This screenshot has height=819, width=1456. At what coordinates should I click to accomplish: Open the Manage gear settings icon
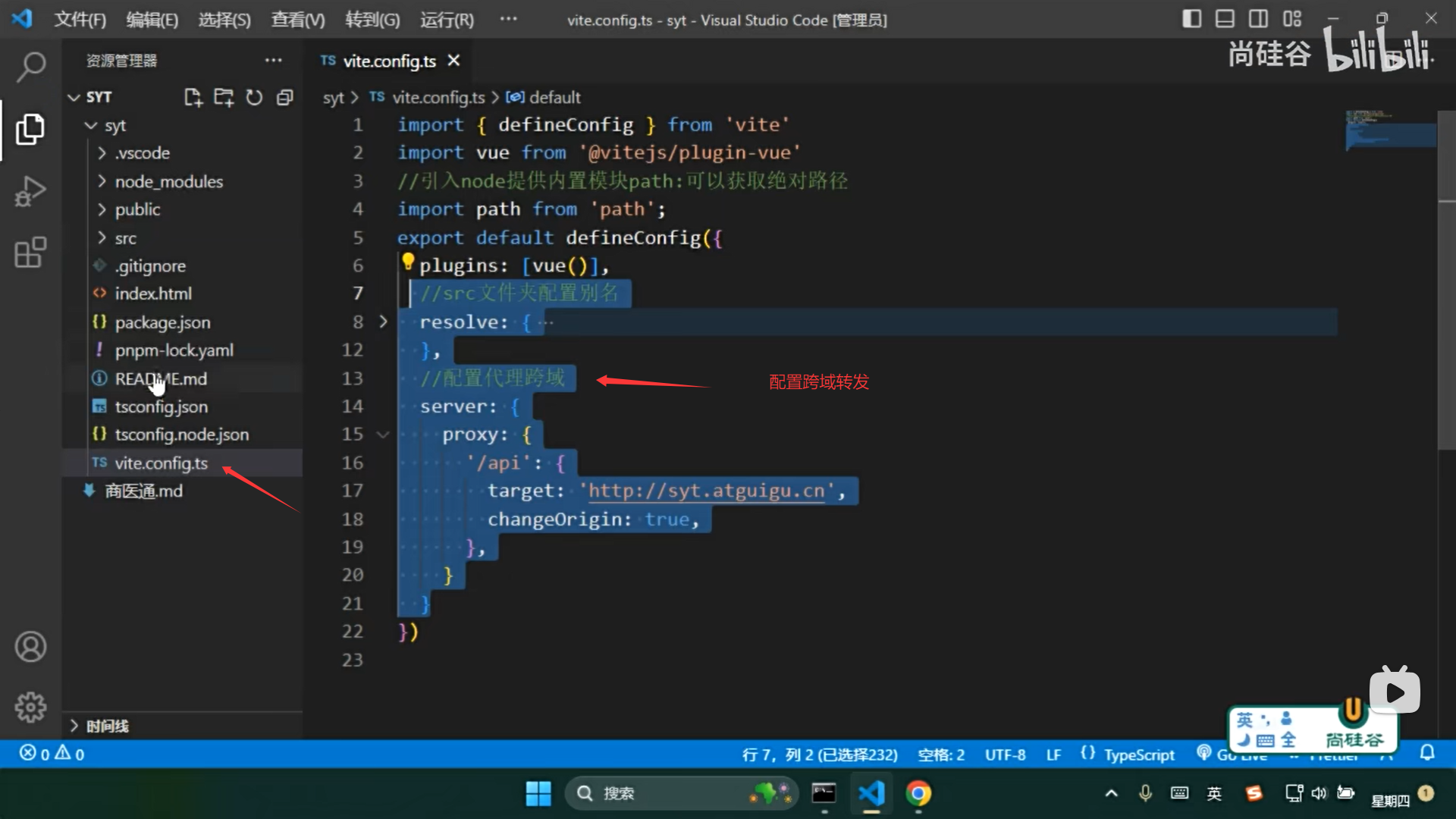[x=30, y=707]
